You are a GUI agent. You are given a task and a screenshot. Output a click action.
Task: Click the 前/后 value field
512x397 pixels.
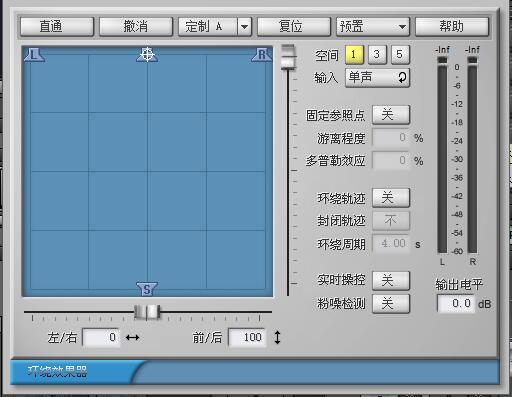[x=247, y=338]
